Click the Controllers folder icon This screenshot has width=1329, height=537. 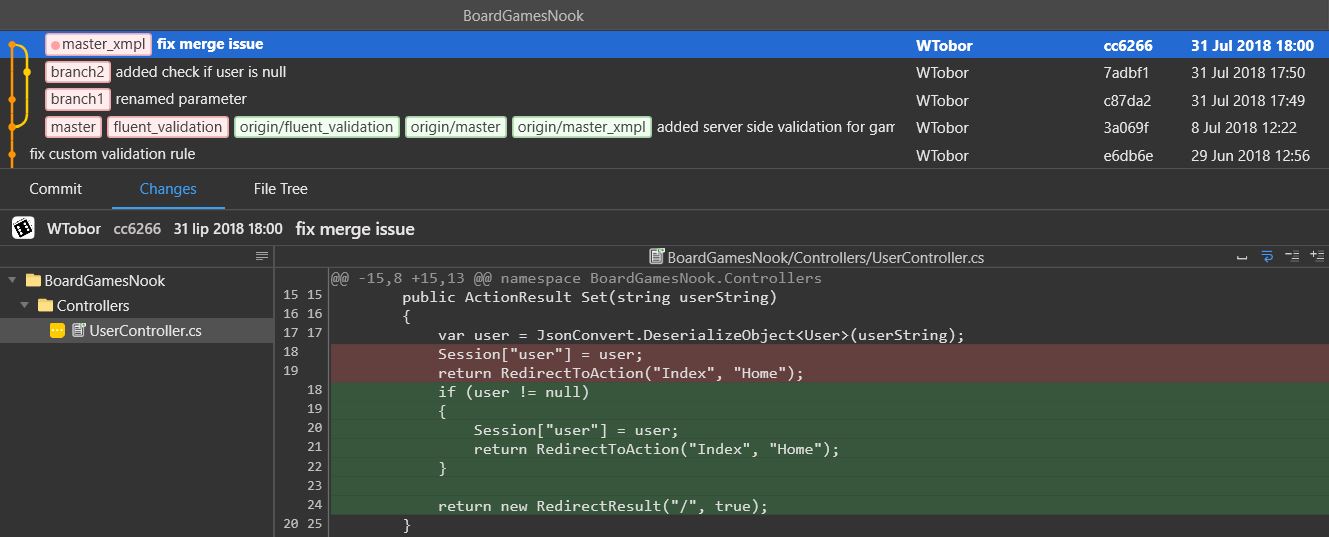45,306
